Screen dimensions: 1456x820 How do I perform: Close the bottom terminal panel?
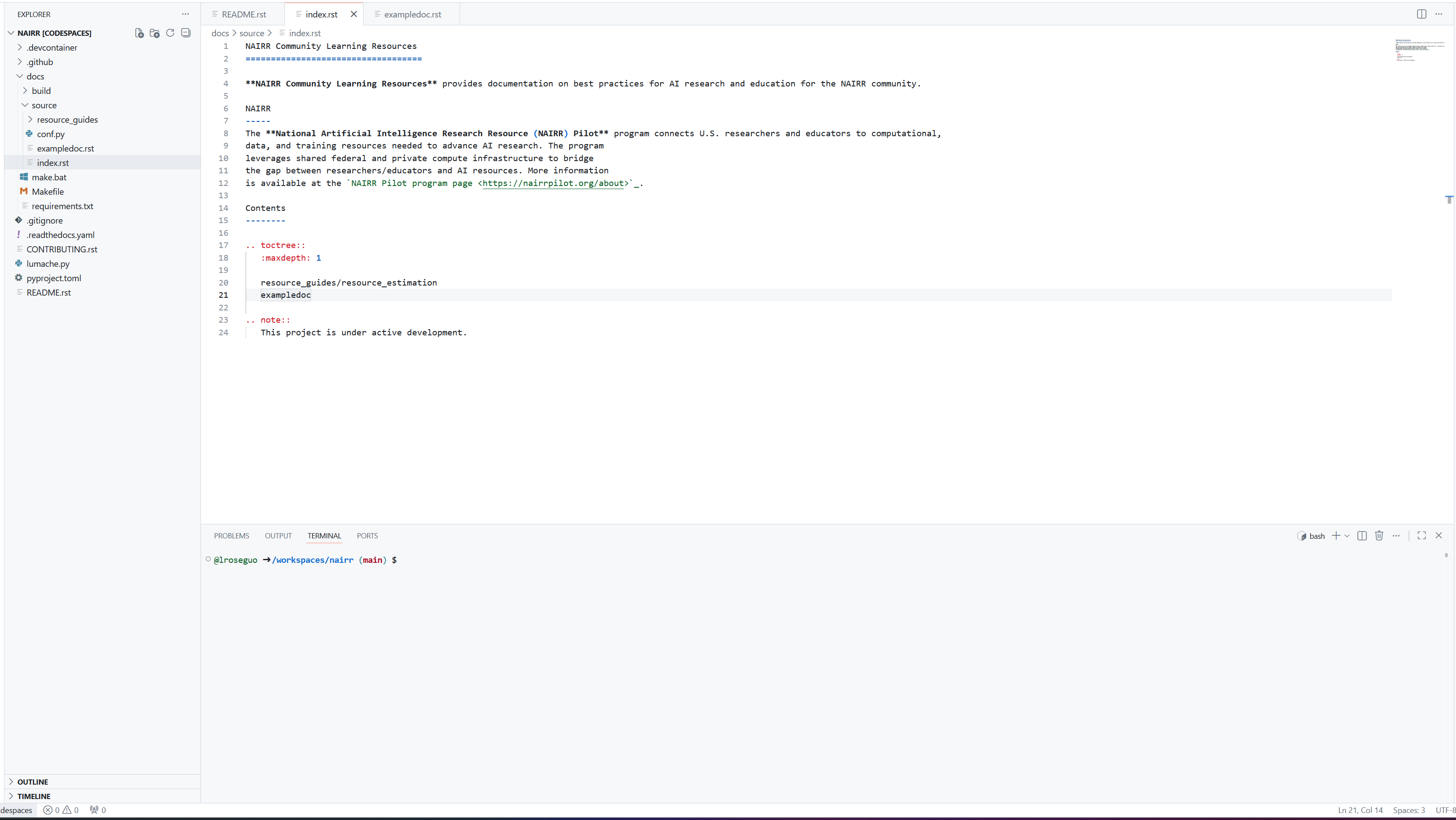[1439, 536]
